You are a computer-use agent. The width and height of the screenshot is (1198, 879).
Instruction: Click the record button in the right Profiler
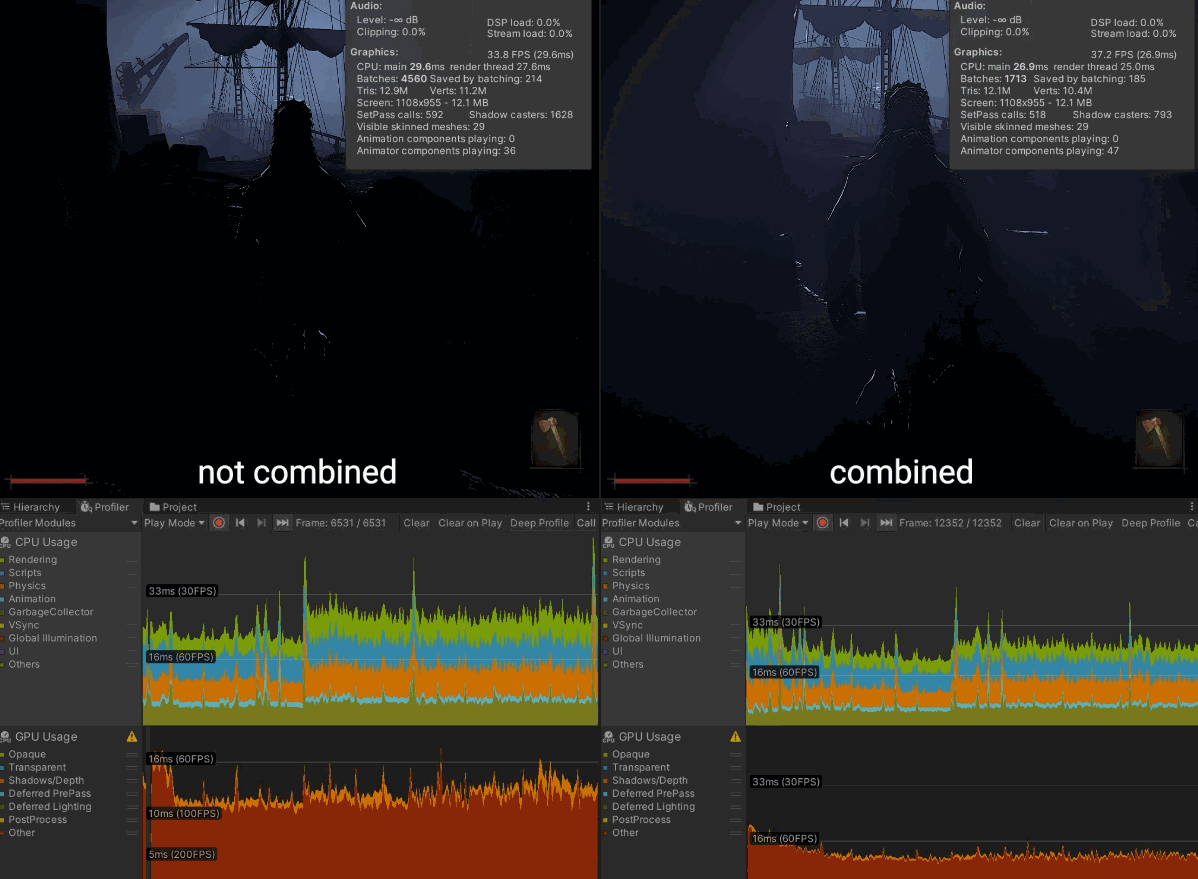(x=822, y=523)
